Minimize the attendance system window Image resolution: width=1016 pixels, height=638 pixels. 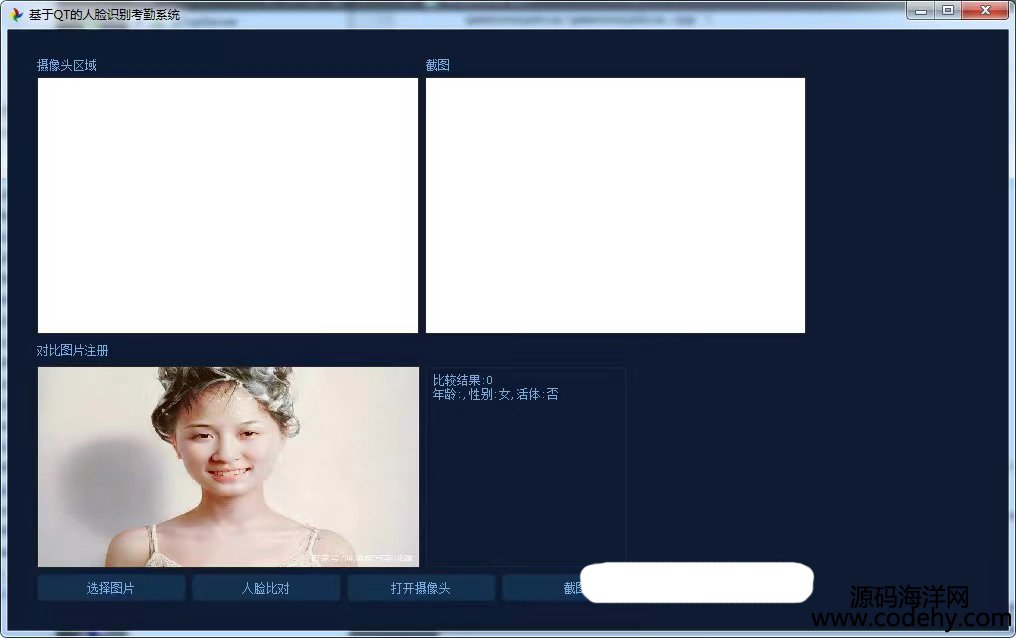pos(921,10)
